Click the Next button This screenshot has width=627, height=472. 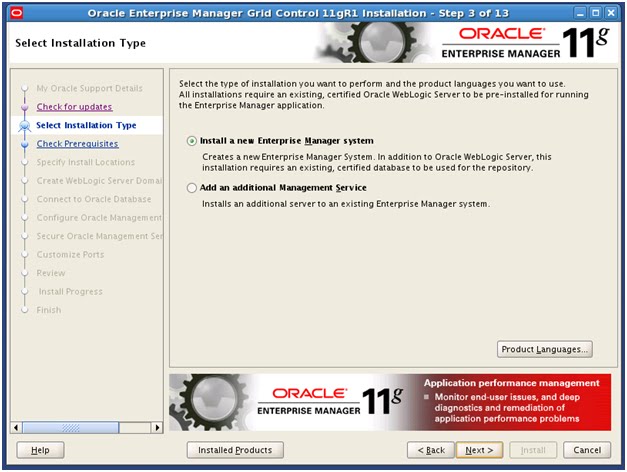pos(479,450)
